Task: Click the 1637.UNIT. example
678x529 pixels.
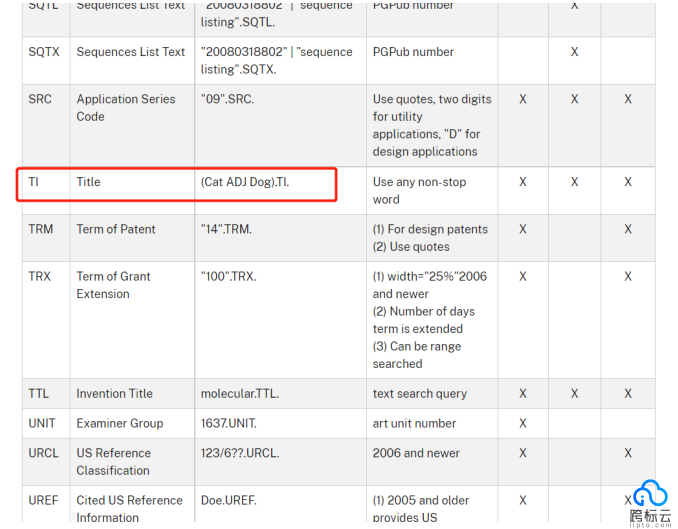Action: pos(229,423)
